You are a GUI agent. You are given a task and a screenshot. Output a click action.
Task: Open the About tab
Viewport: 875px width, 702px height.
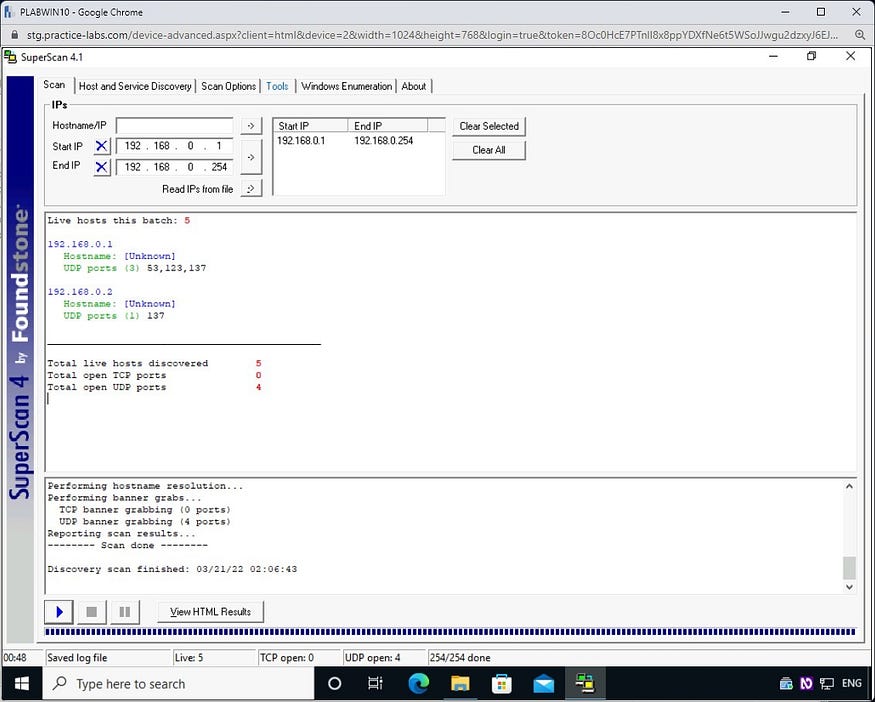coord(414,86)
